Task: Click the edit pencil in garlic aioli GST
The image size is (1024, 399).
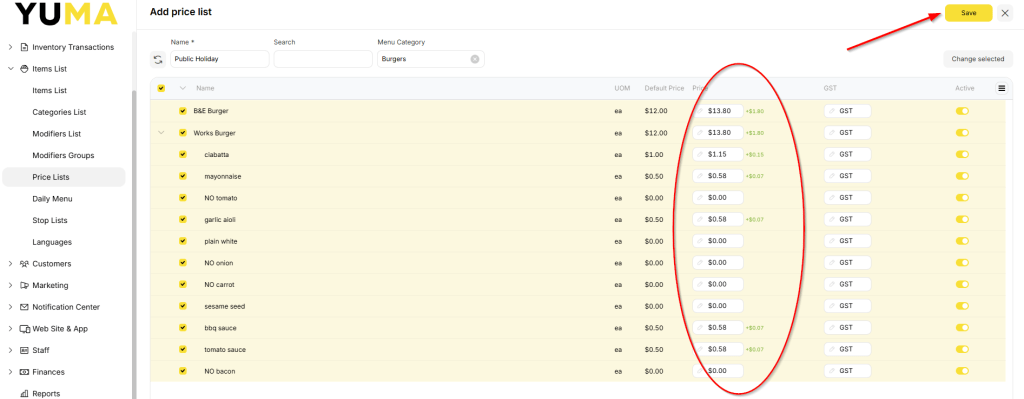Action: (x=832, y=219)
